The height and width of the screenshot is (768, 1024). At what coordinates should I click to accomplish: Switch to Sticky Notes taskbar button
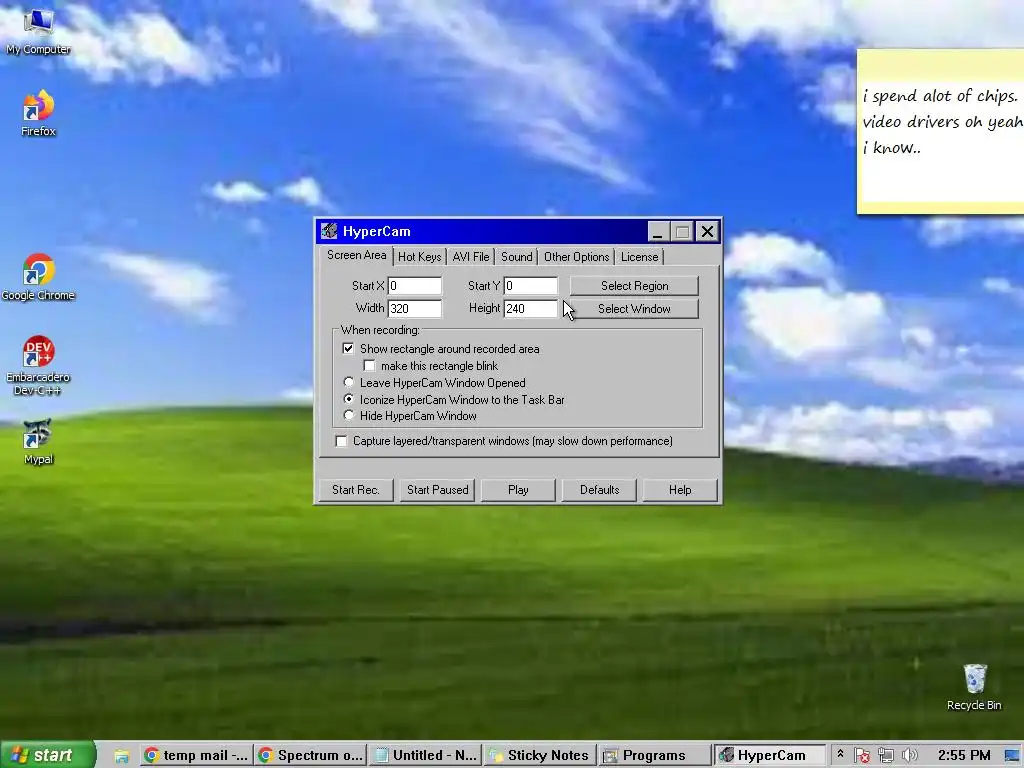coord(540,755)
